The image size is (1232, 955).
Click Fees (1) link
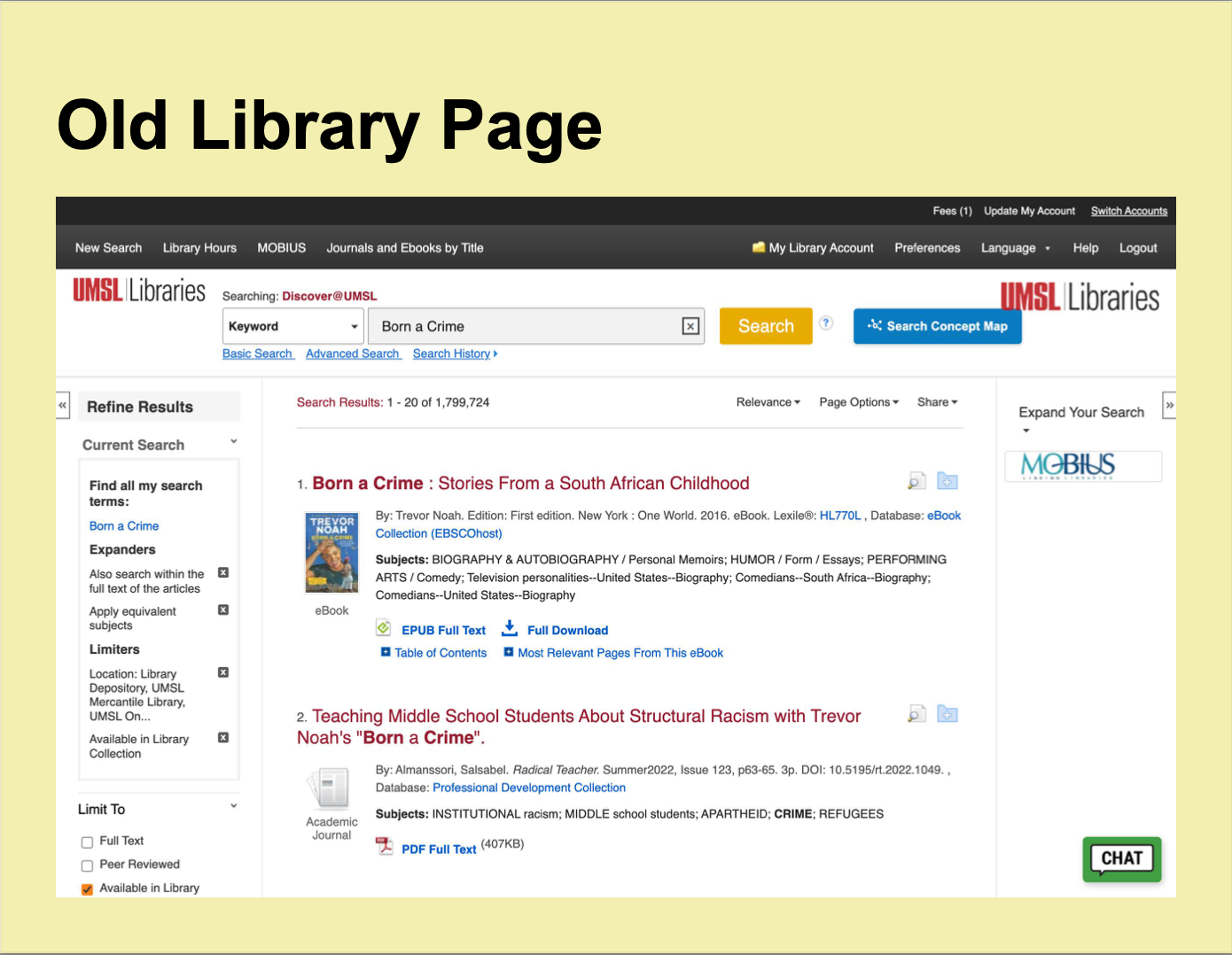point(952,211)
